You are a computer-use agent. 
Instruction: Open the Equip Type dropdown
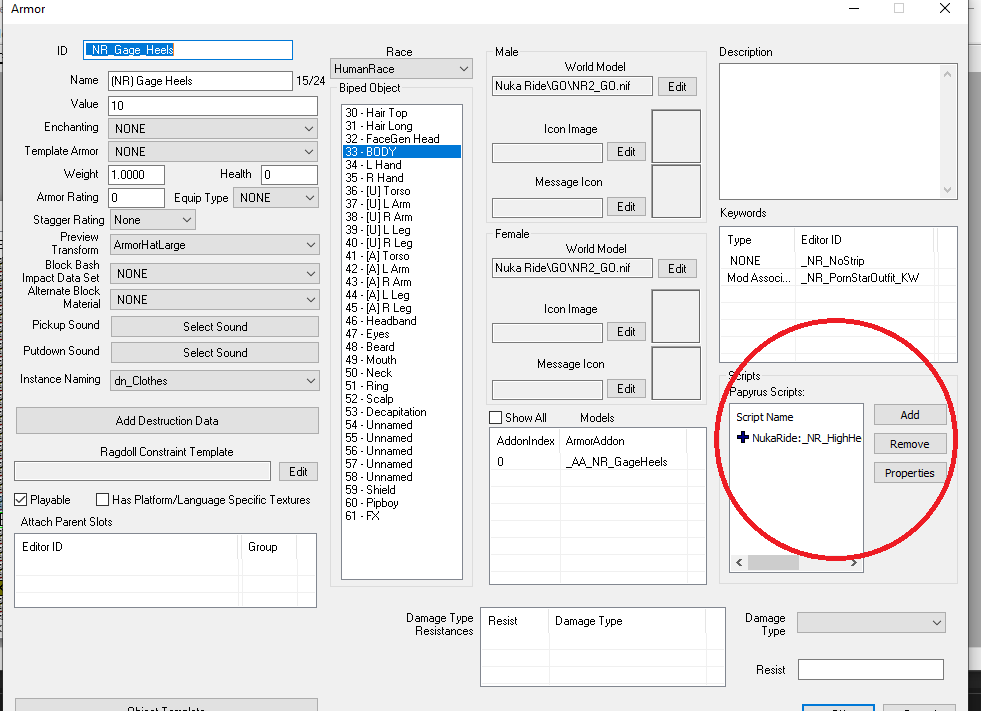(x=276, y=198)
